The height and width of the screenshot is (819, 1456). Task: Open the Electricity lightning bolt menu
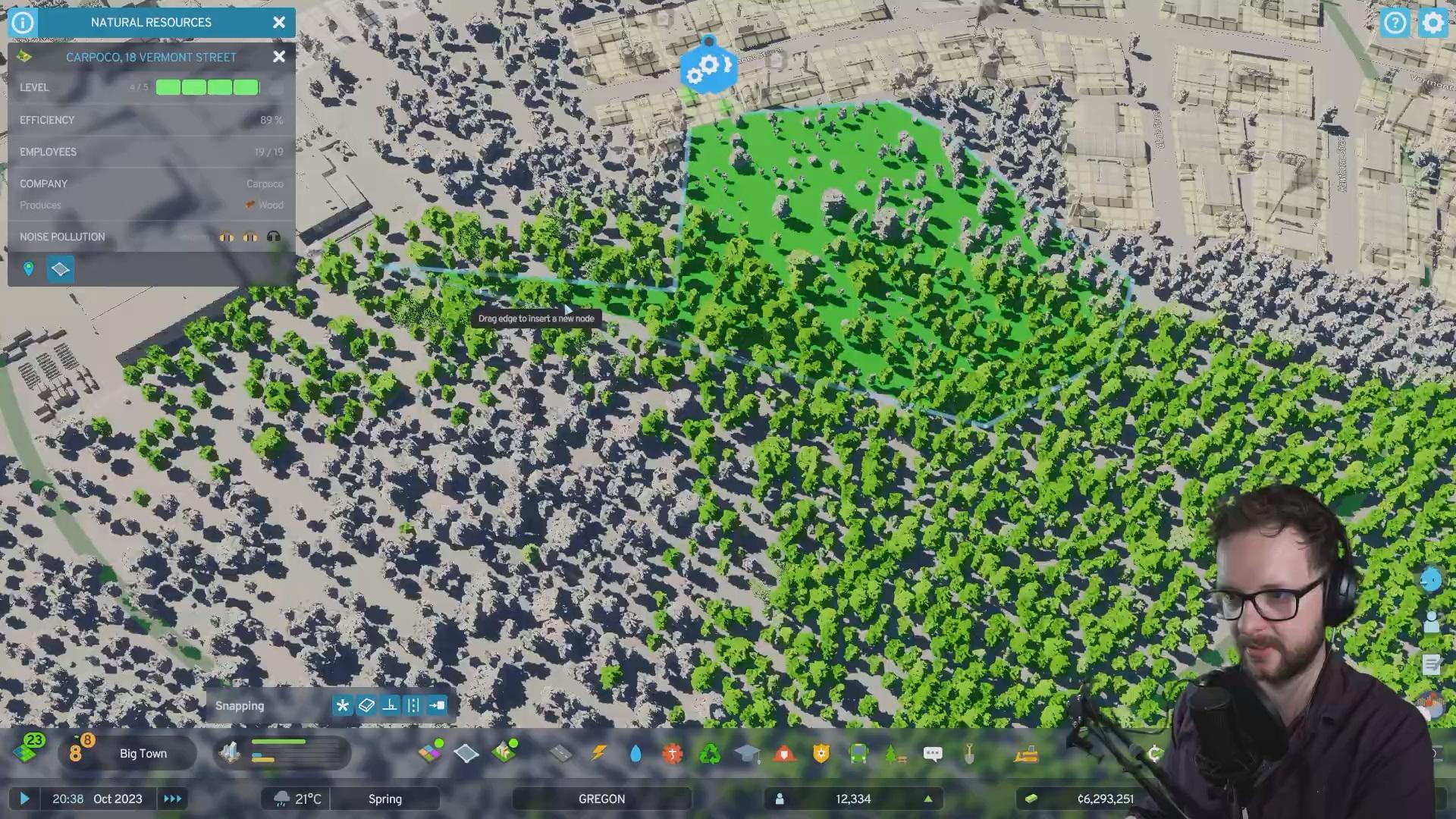tap(598, 753)
